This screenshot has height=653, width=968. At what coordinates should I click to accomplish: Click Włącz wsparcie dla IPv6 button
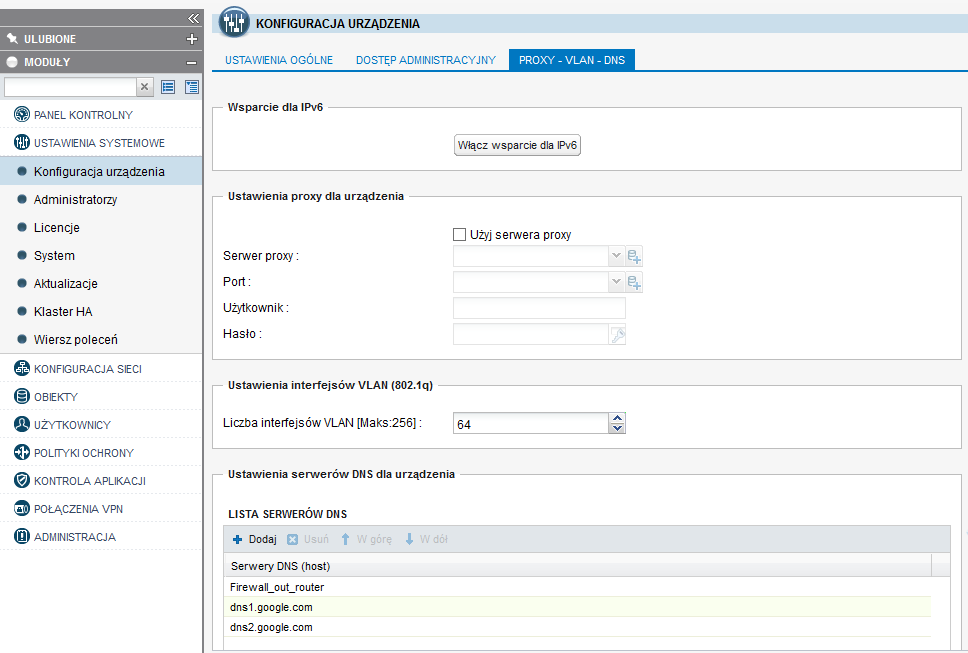pos(517,145)
